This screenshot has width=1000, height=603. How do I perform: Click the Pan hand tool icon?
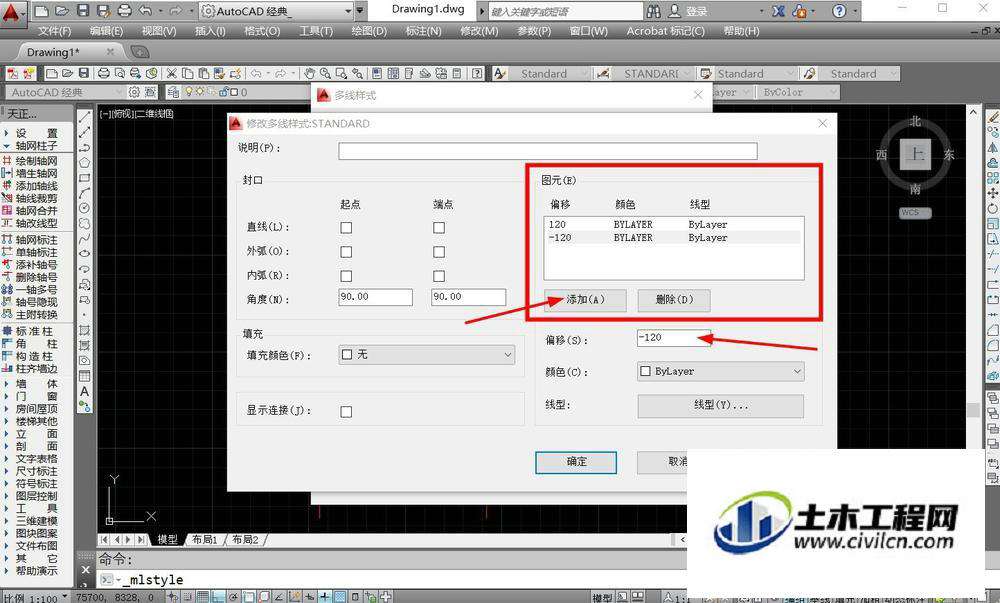click(x=309, y=73)
